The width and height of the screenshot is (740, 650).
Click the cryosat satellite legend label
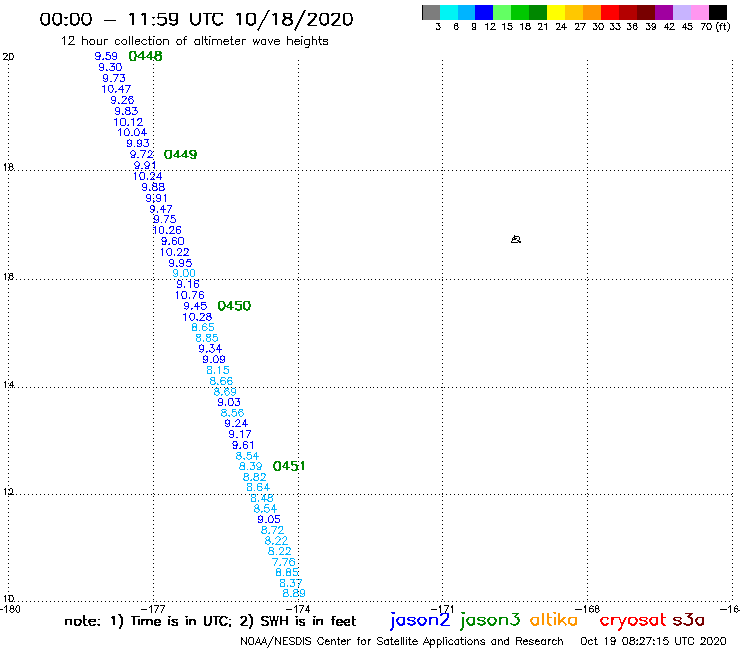tap(632, 620)
